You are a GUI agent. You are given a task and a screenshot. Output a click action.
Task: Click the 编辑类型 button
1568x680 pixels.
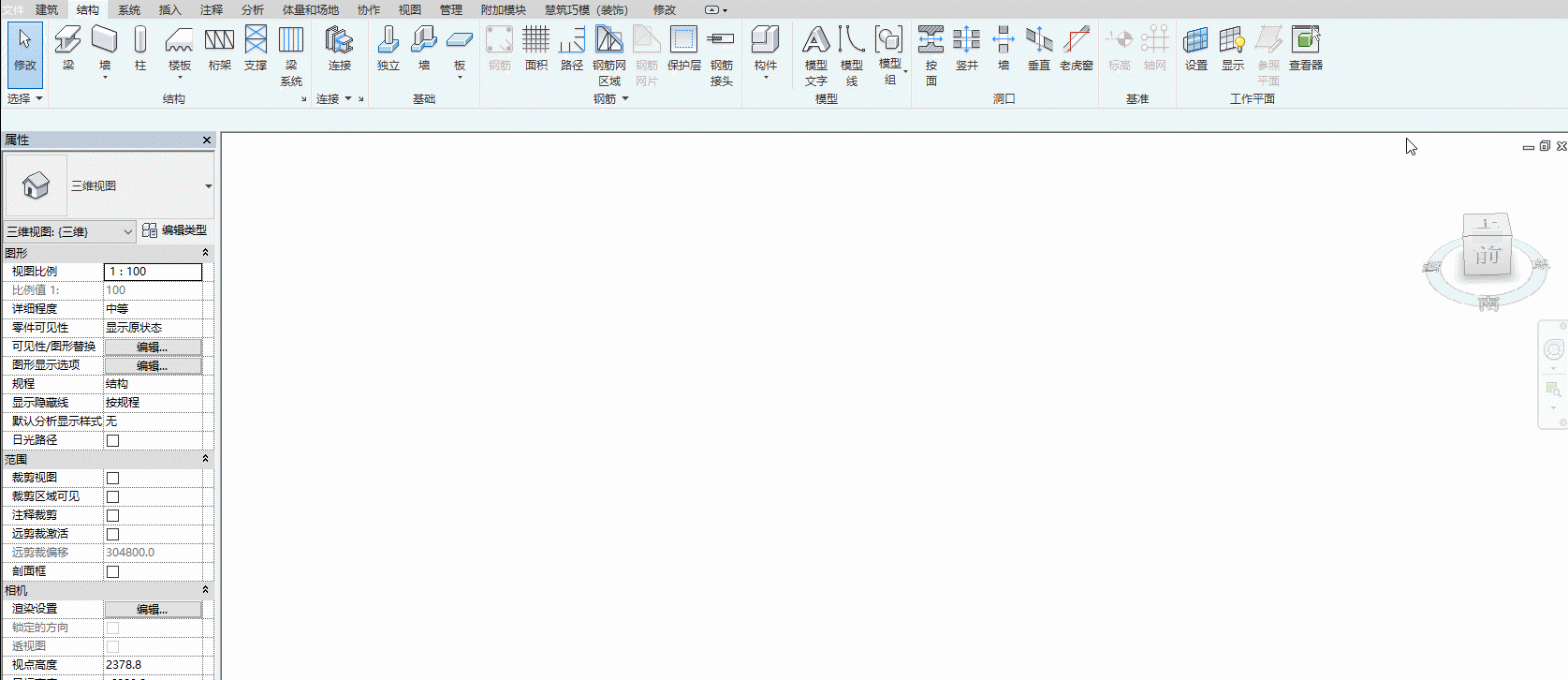pos(175,230)
